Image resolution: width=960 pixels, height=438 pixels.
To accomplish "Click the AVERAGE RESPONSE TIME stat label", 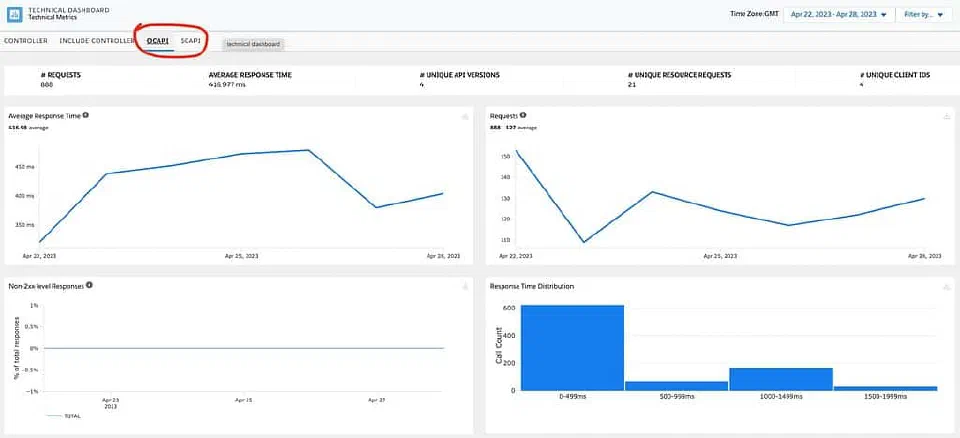I will (x=250, y=75).
